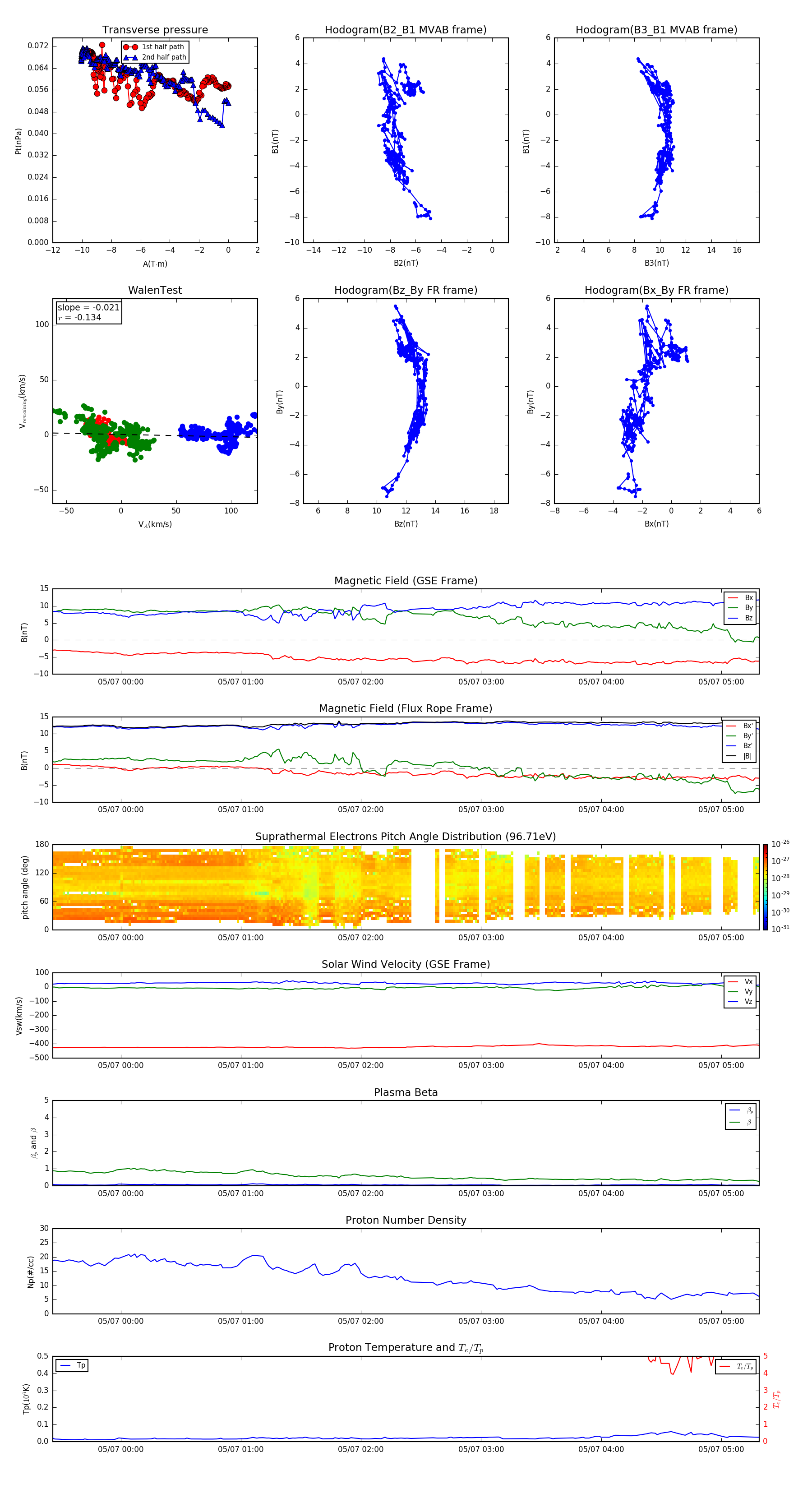Click the '10^-26' colorbar label
Viewport: 812px width, 1489px height.
pyautogui.click(x=780, y=844)
